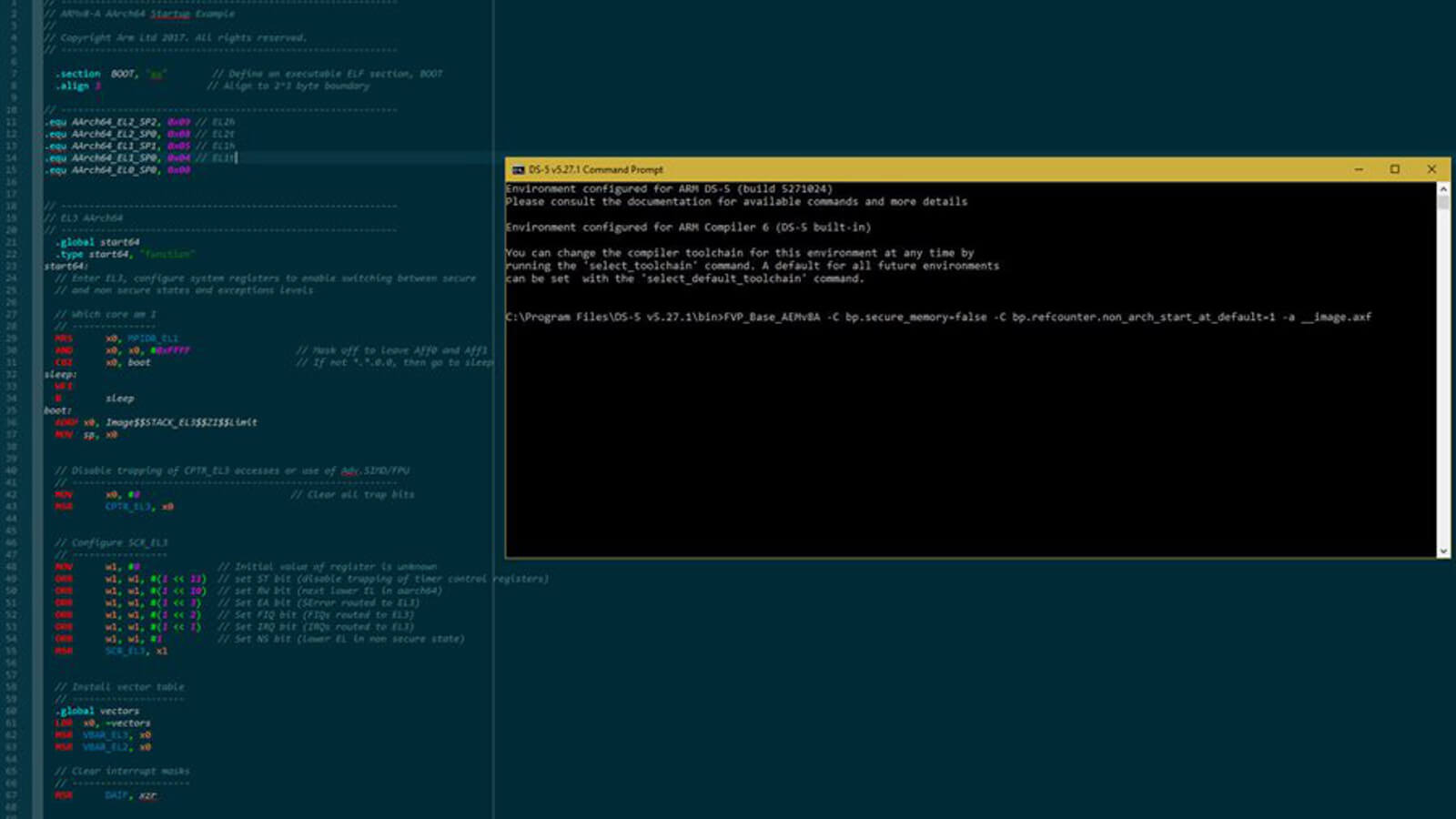The width and height of the screenshot is (1456, 819).
Task: Maximize the DS-5 Command Prompt window
Action: click(x=1394, y=169)
